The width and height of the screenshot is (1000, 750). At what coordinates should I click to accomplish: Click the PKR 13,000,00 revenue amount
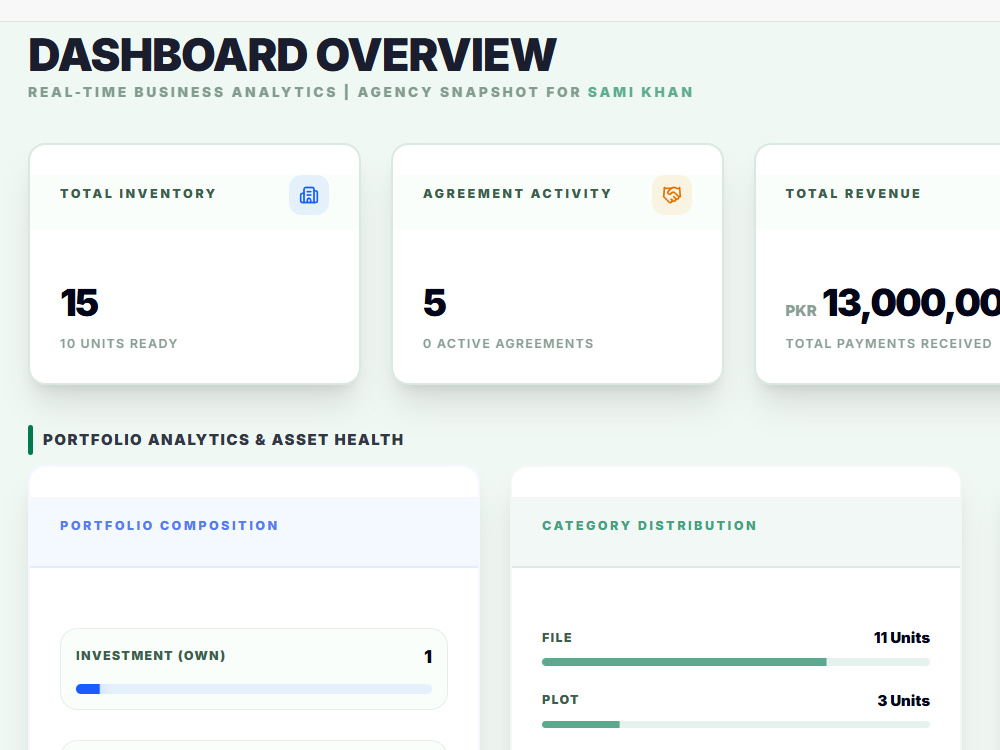click(893, 303)
